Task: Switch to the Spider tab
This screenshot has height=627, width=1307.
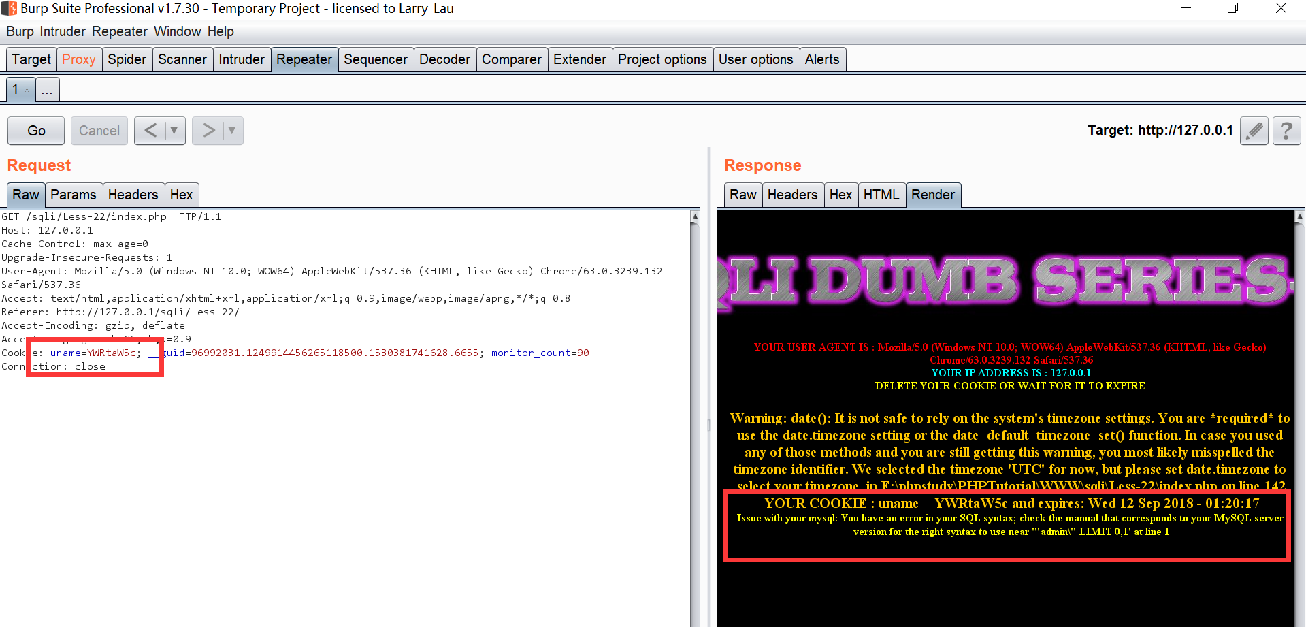Action: coord(127,59)
